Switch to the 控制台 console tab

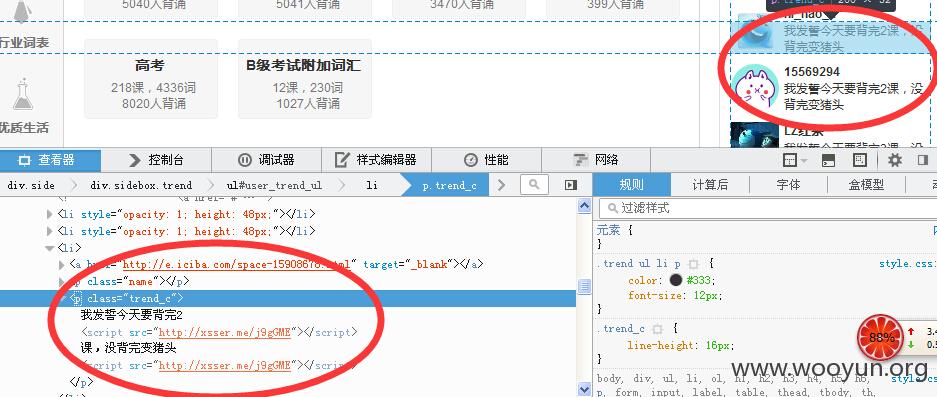pos(156,160)
